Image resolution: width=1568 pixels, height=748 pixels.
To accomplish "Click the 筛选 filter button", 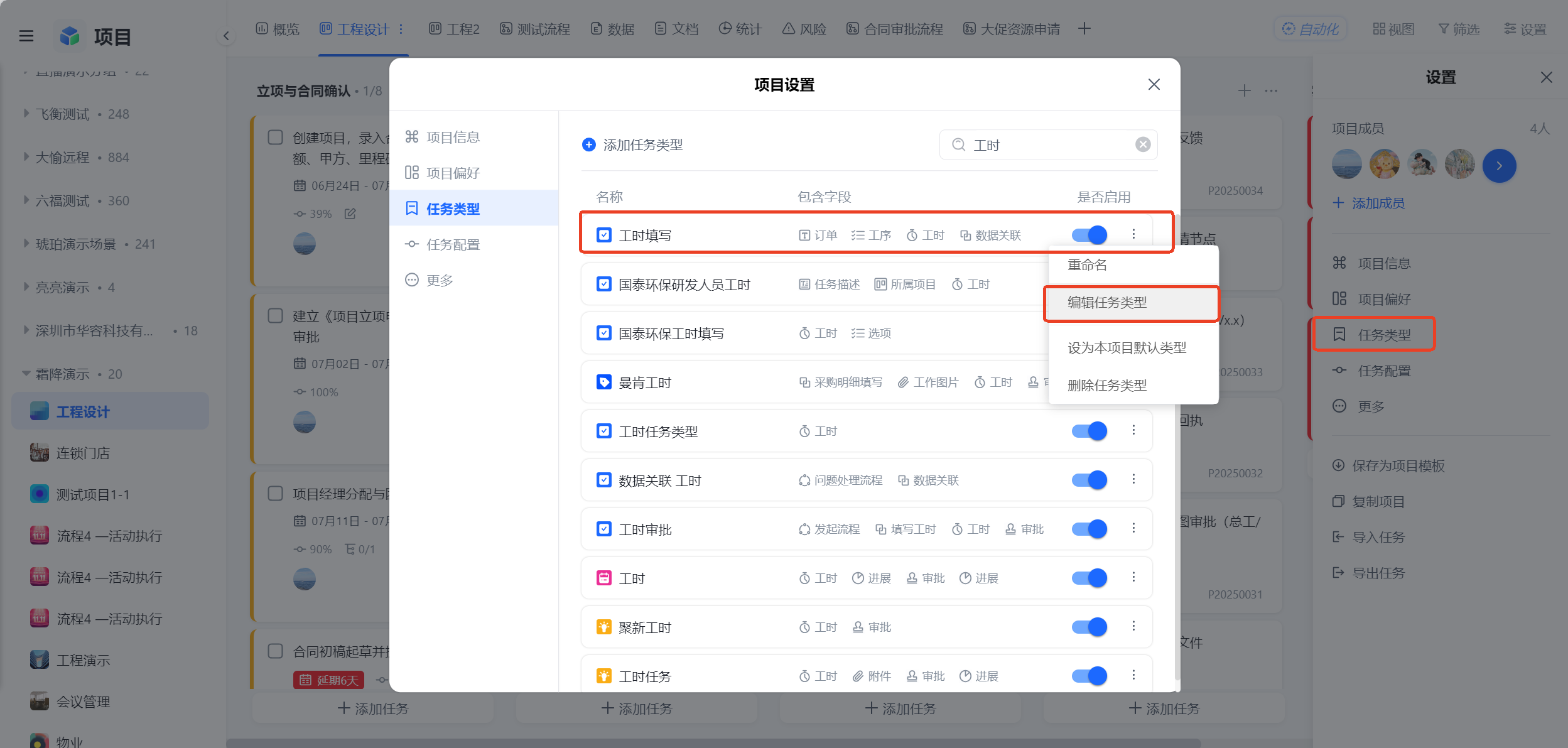I will point(1459,29).
